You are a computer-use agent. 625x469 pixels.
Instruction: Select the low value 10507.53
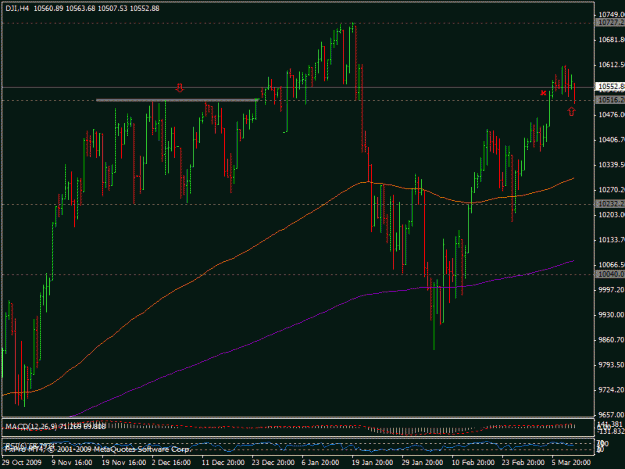[x=112, y=8]
